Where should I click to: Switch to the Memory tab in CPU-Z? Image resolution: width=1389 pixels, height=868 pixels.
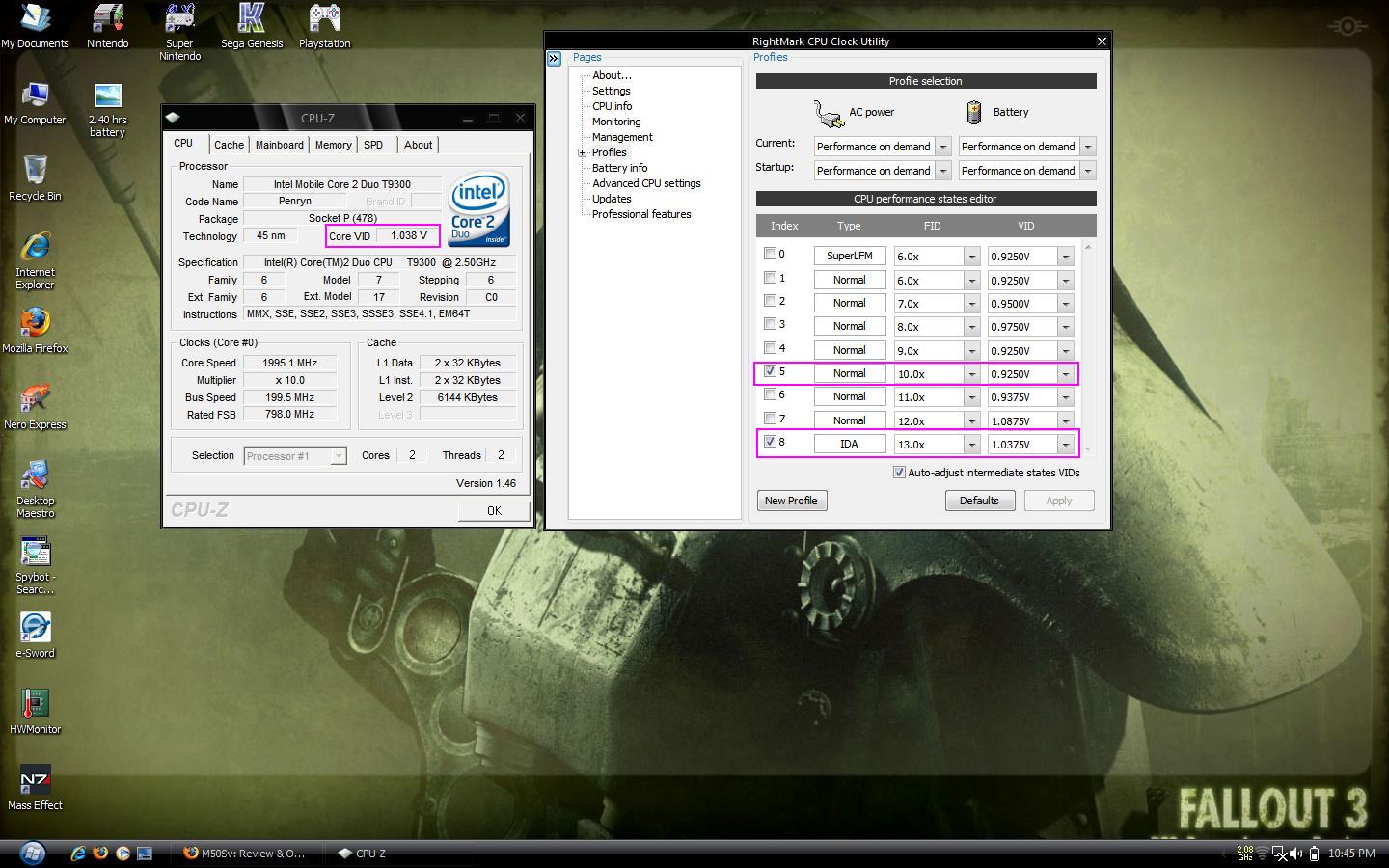click(x=333, y=145)
